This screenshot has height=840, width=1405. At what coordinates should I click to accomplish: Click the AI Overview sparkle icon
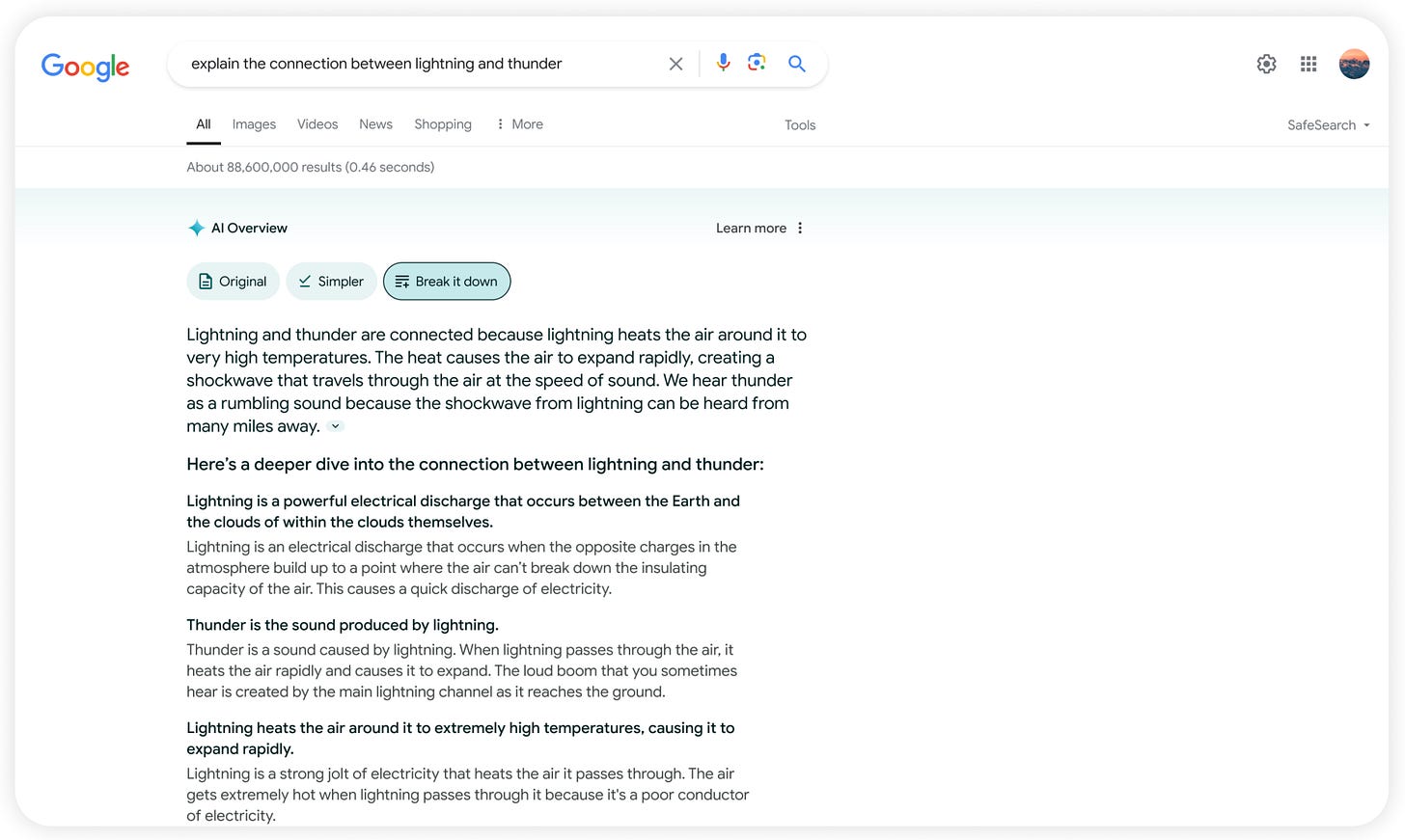[x=196, y=228]
